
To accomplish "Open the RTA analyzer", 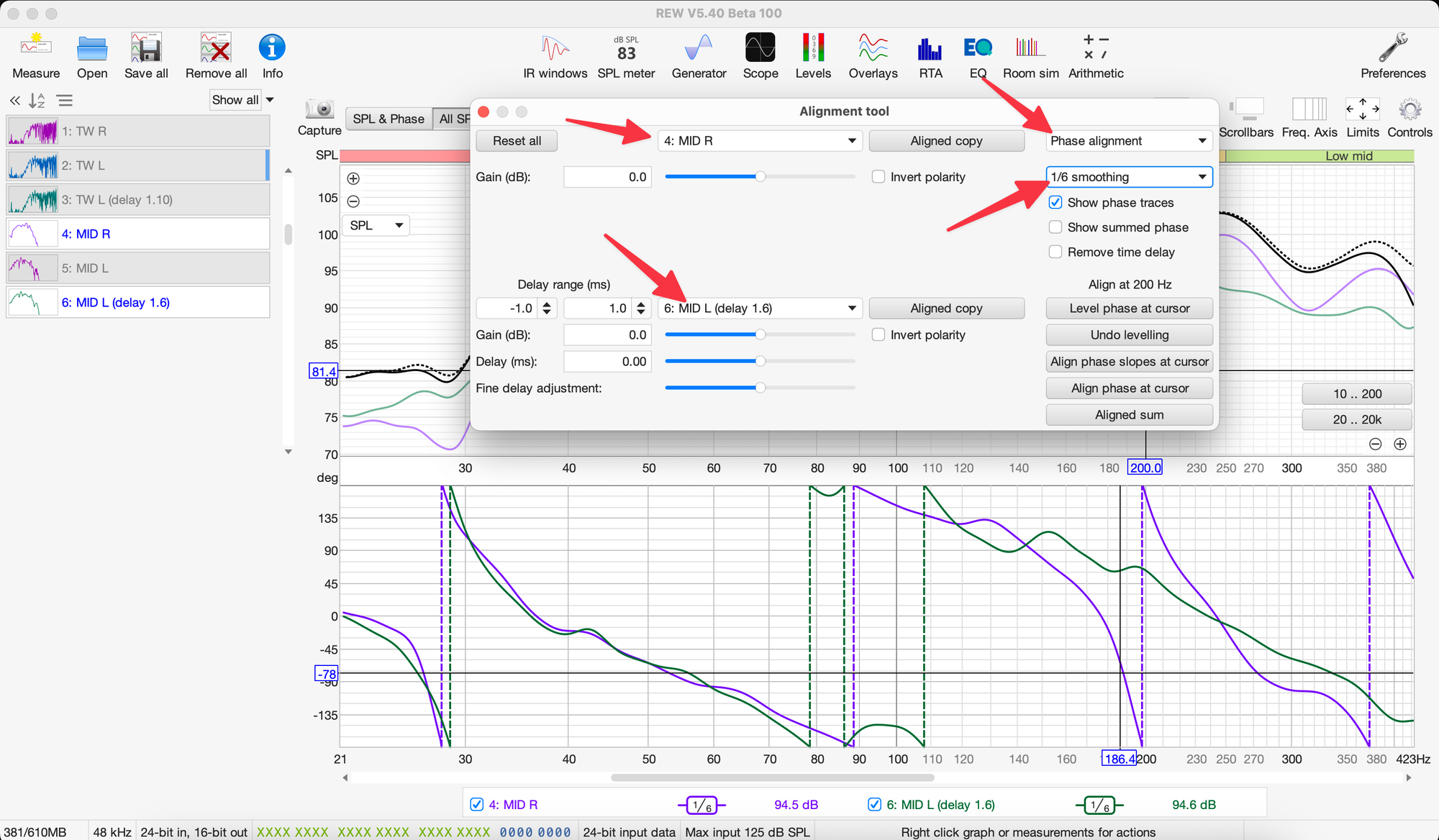I will click(930, 49).
